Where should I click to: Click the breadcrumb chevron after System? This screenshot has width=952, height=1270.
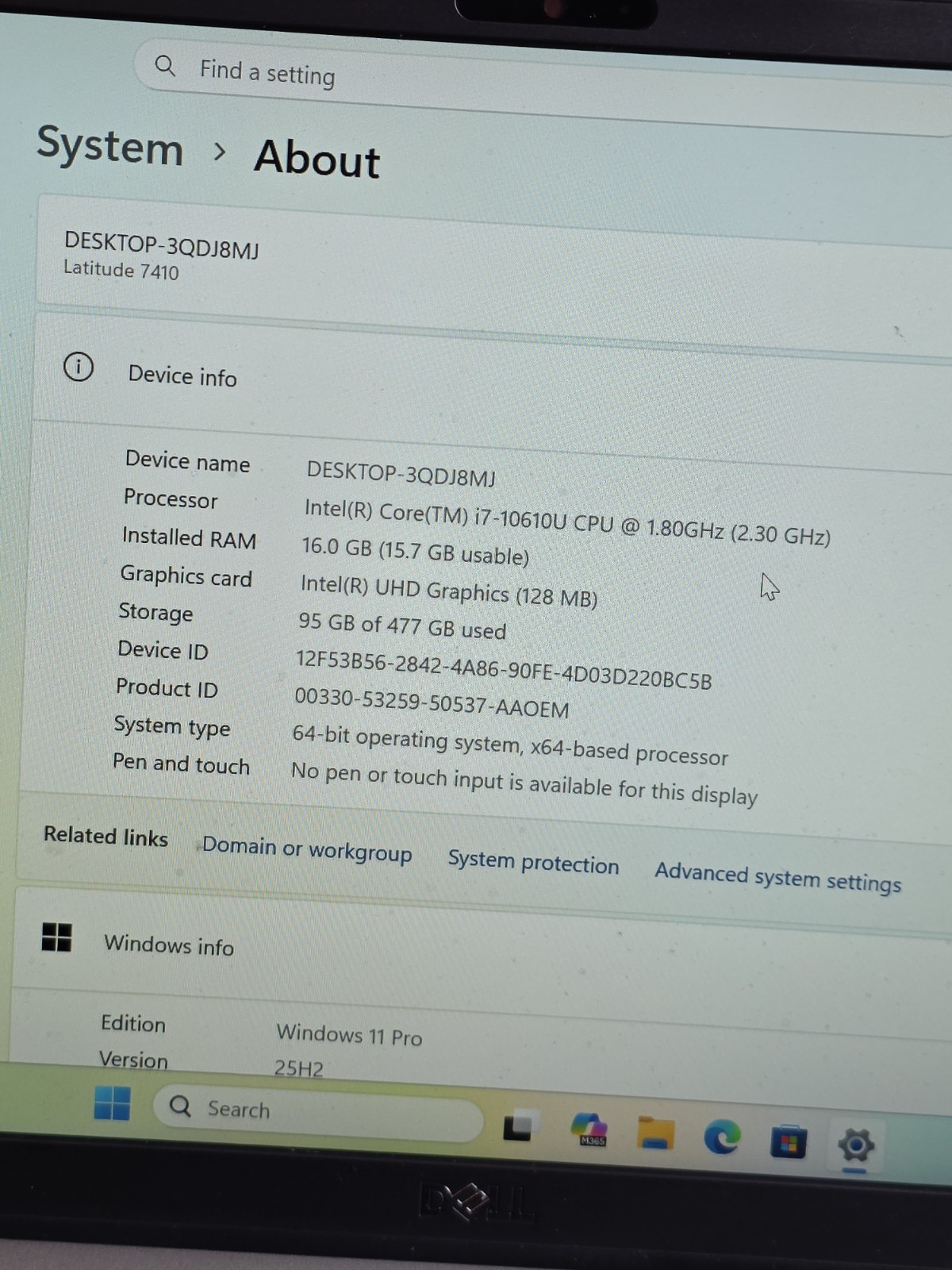(220, 151)
